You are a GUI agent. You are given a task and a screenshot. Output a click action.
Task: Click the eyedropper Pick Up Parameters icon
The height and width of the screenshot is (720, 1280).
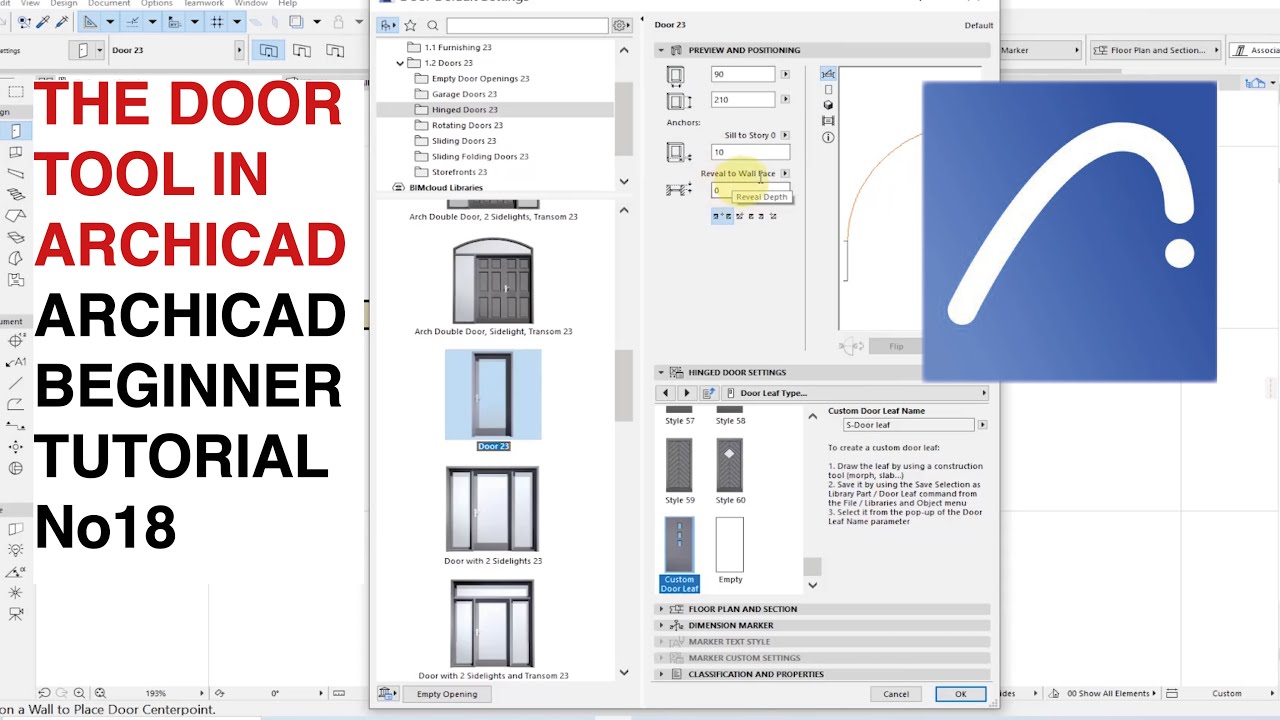pyautogui.click(x=42, y=21)
